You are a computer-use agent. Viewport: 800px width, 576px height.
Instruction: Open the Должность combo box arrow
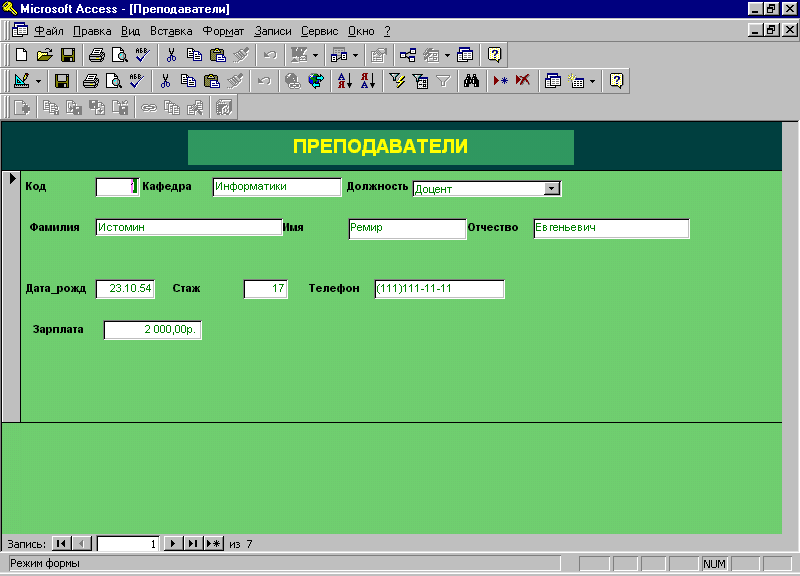click(x=551, y=189)
